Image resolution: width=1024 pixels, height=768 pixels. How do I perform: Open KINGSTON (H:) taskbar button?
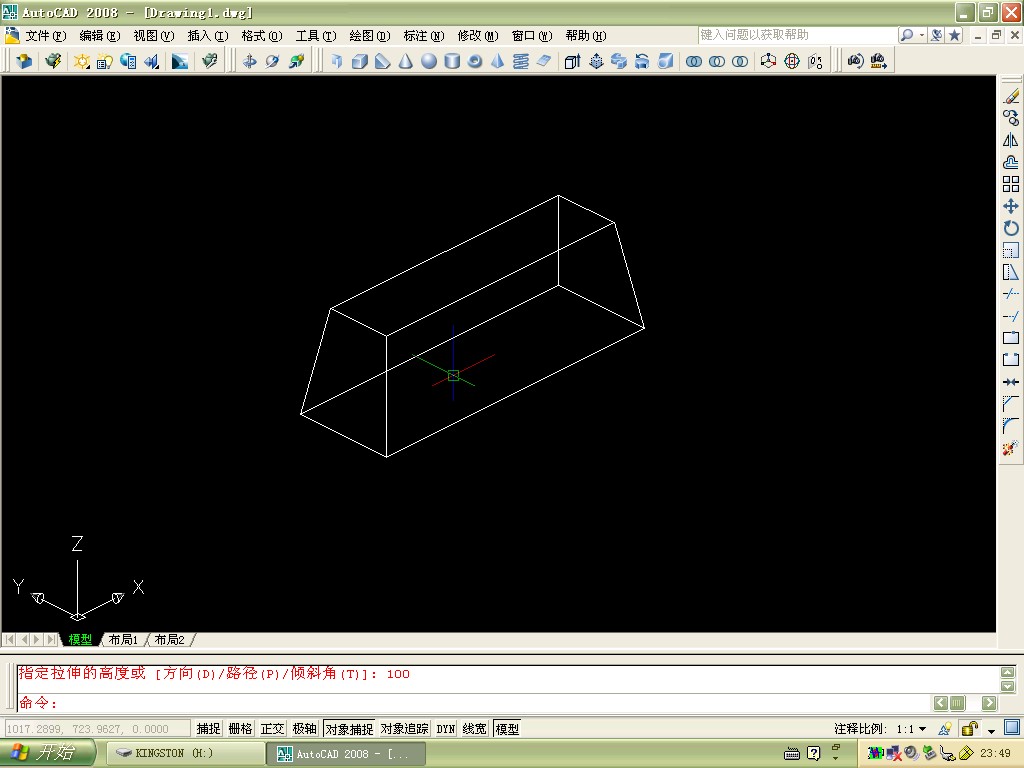[184, 754]
